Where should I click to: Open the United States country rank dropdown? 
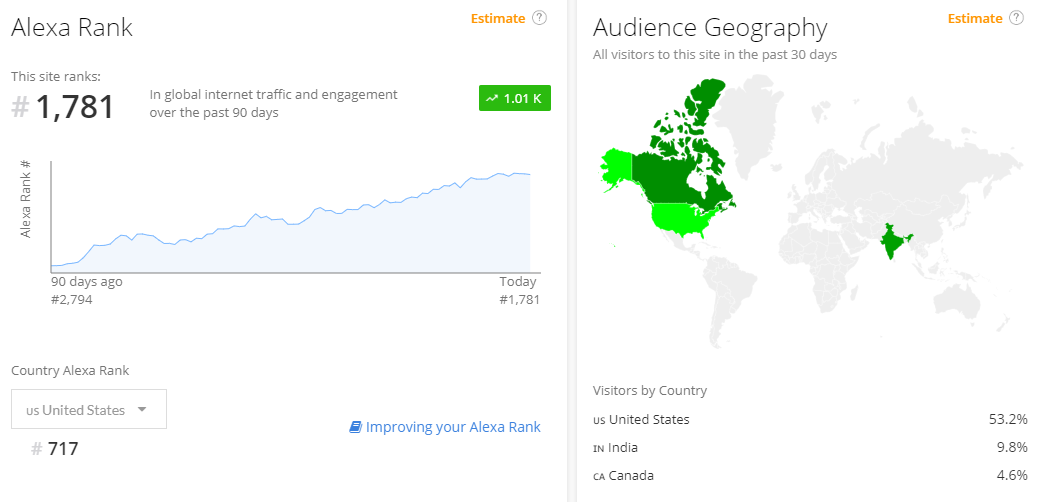[x=89, y=410]
